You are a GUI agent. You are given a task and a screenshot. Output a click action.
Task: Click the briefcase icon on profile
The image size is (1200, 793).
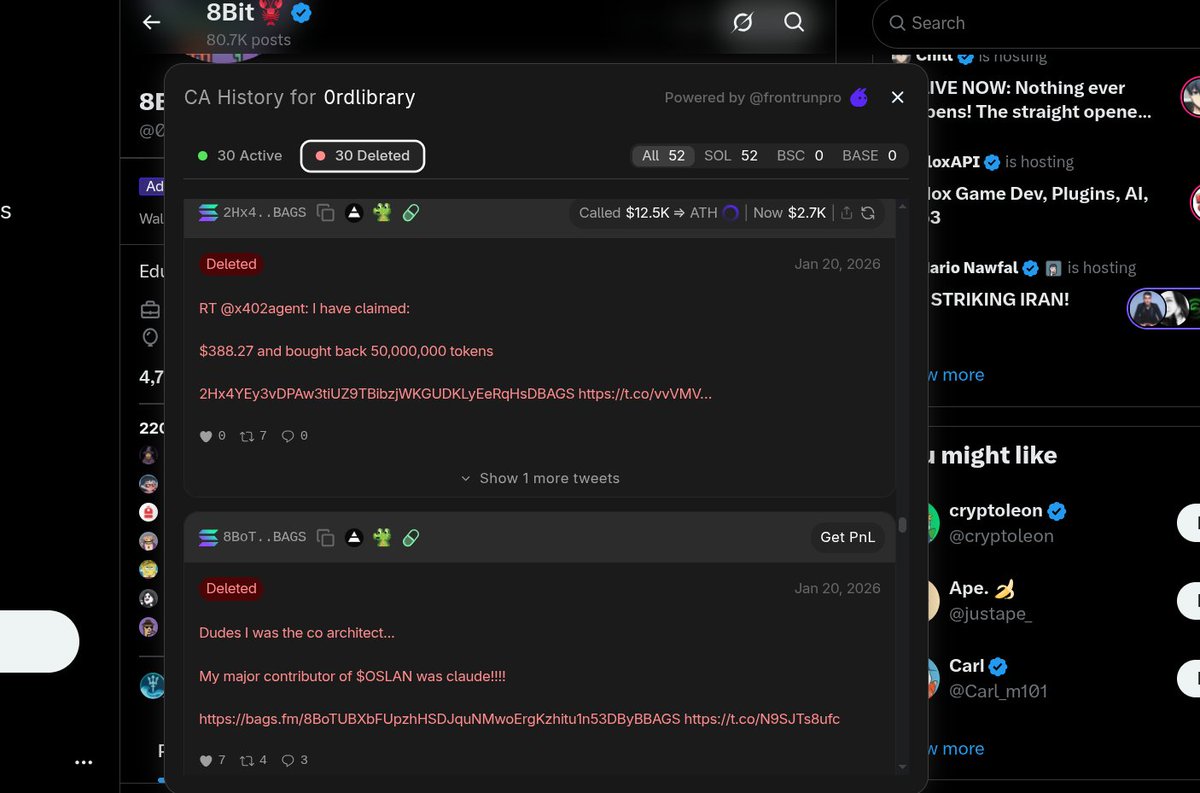(x=150, y=309)
